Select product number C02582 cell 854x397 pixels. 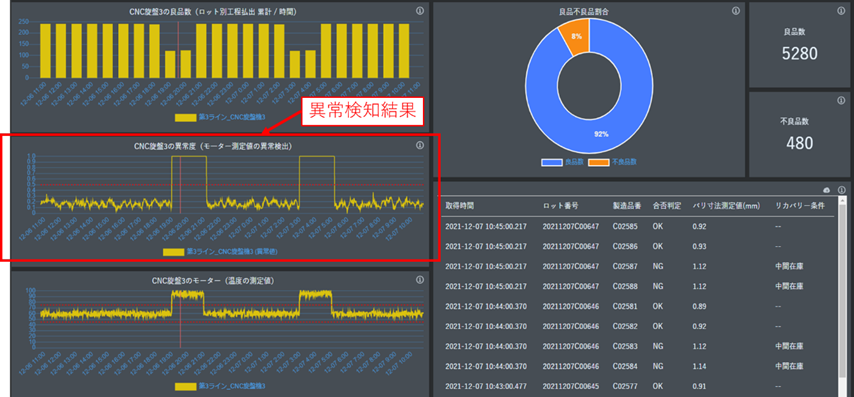[624, 326]
